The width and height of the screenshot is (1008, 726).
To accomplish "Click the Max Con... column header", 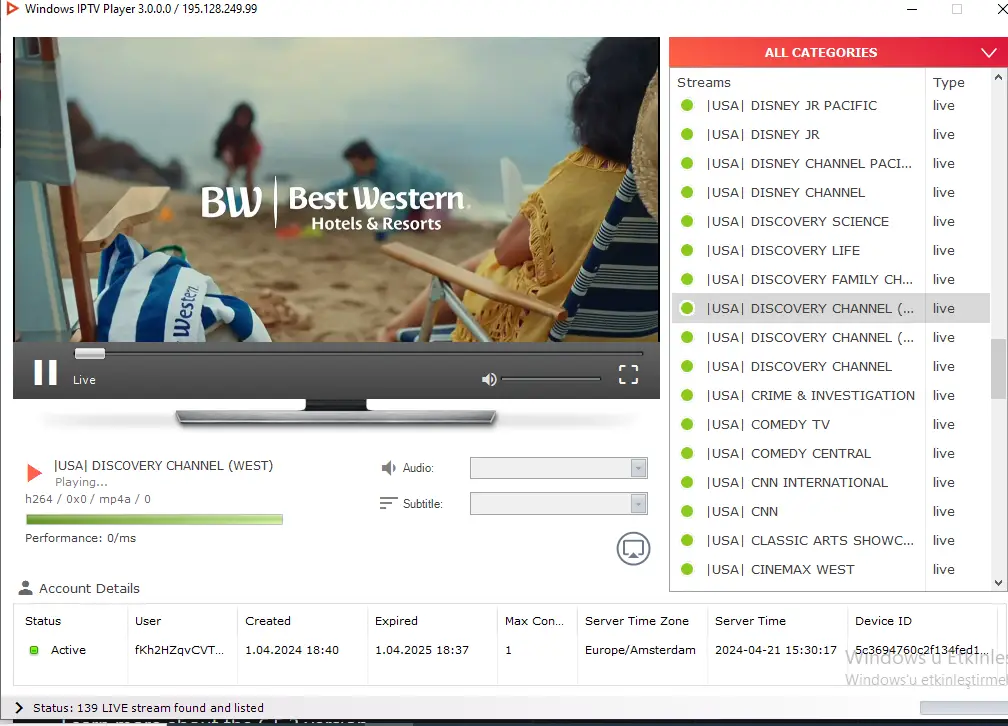I will click(x=534, y=621).
